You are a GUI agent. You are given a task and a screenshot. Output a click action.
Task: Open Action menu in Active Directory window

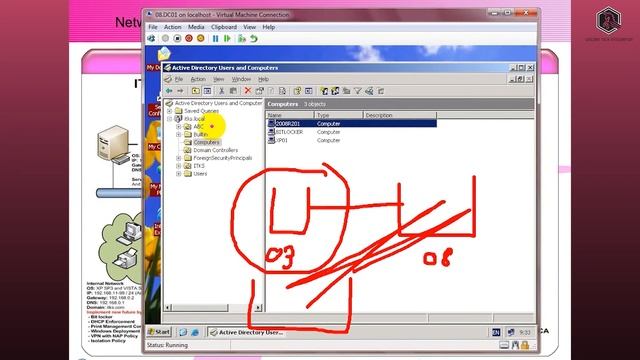click(x=198, y=79)
